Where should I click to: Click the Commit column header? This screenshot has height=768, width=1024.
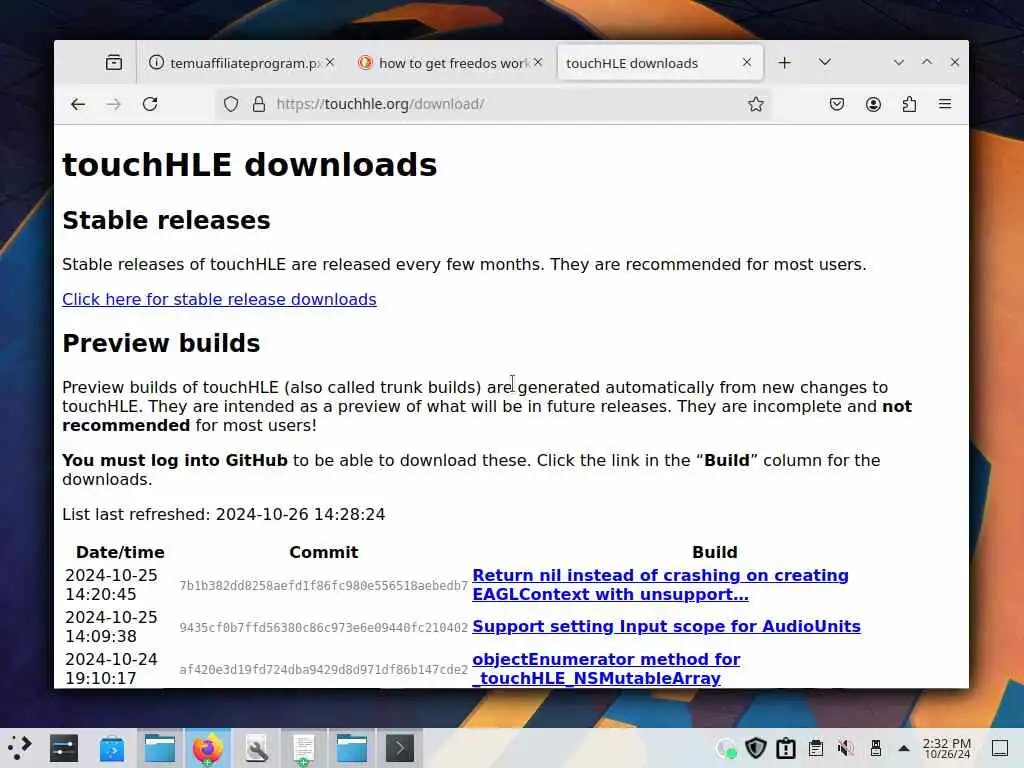coord(323,552)
